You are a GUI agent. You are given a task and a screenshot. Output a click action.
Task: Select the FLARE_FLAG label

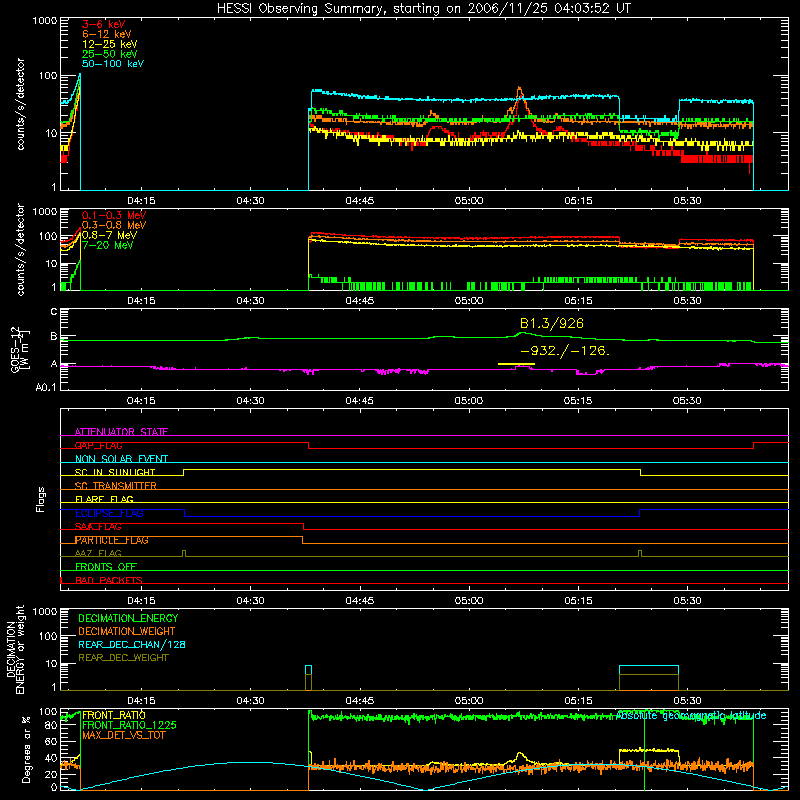[x=104, y=499]
